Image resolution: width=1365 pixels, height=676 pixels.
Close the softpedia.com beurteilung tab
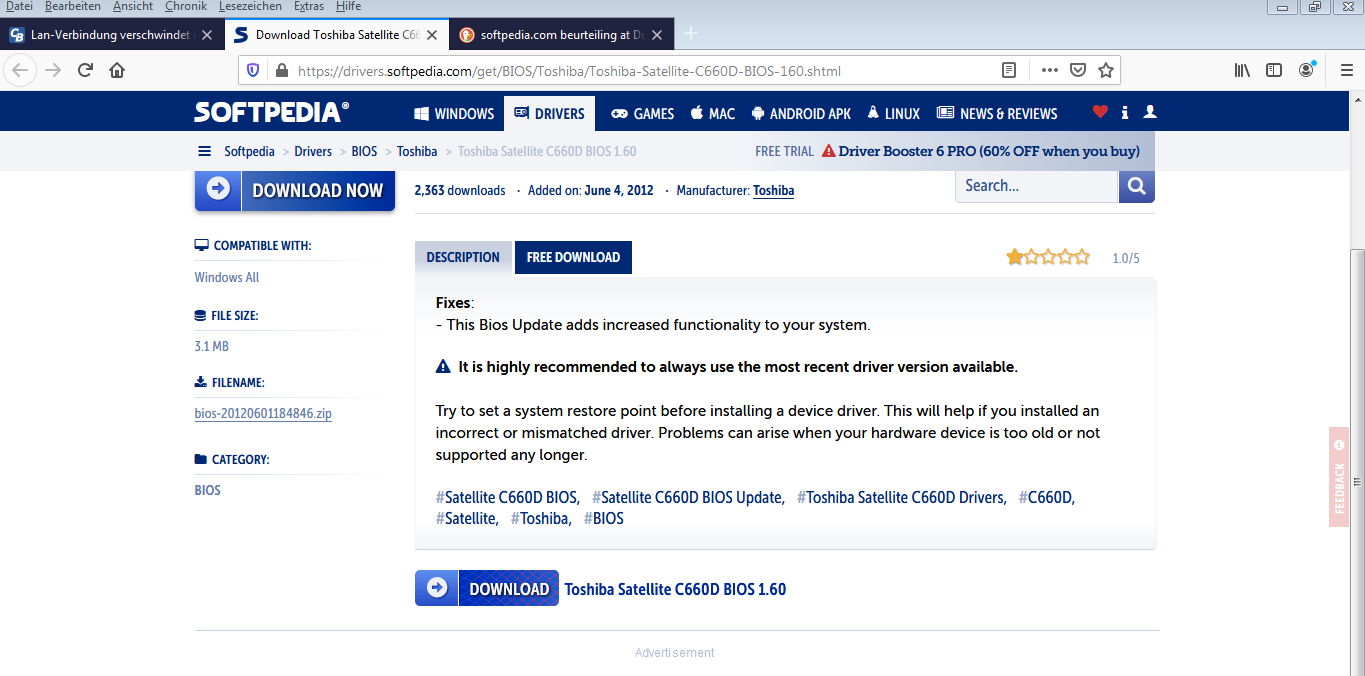[x=657, y=34]
